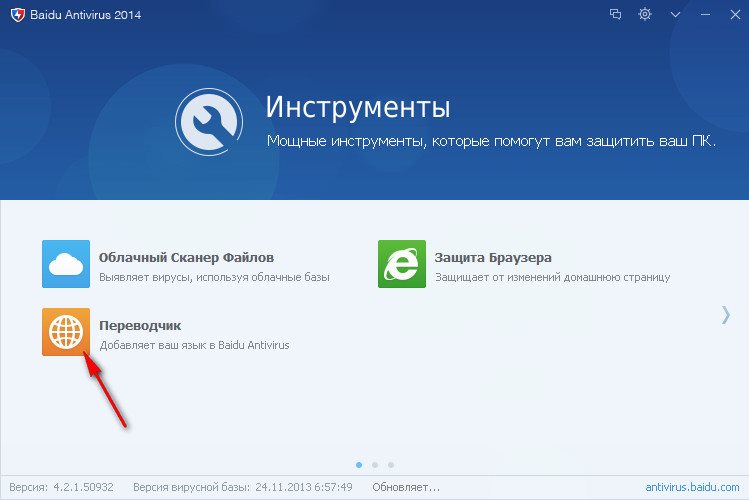
Task: Launch the orange Переводчик globe icon
Action: (x=66, y=332)
